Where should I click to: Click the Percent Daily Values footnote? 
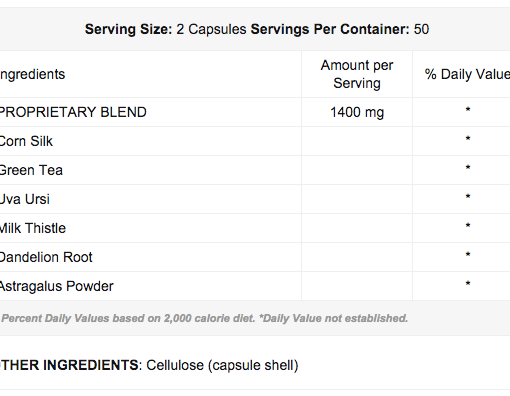128,318
